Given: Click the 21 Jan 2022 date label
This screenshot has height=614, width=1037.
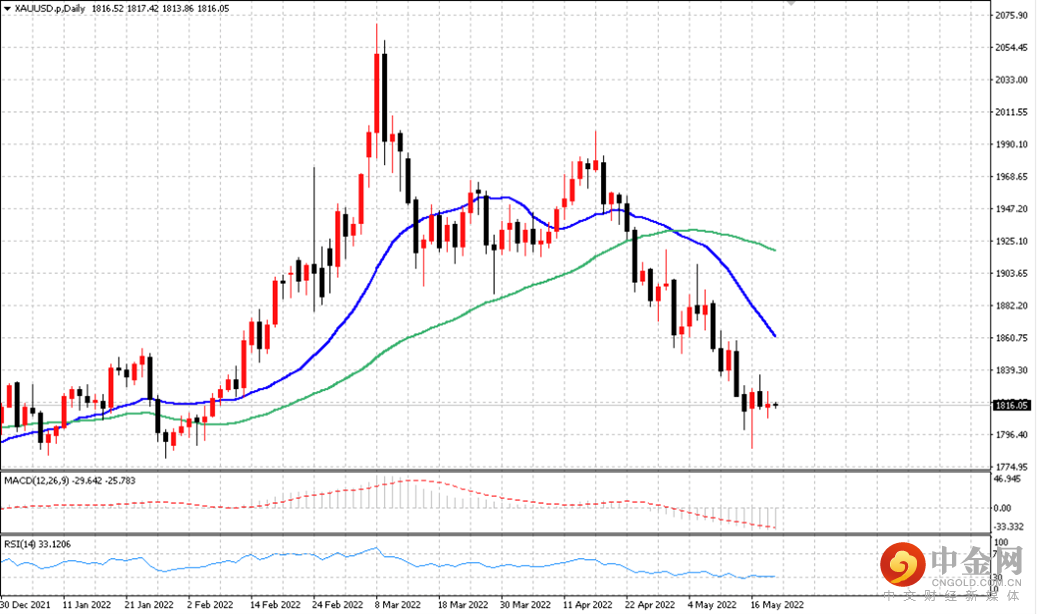Looking at the screenshot, I should pos(149,605).
